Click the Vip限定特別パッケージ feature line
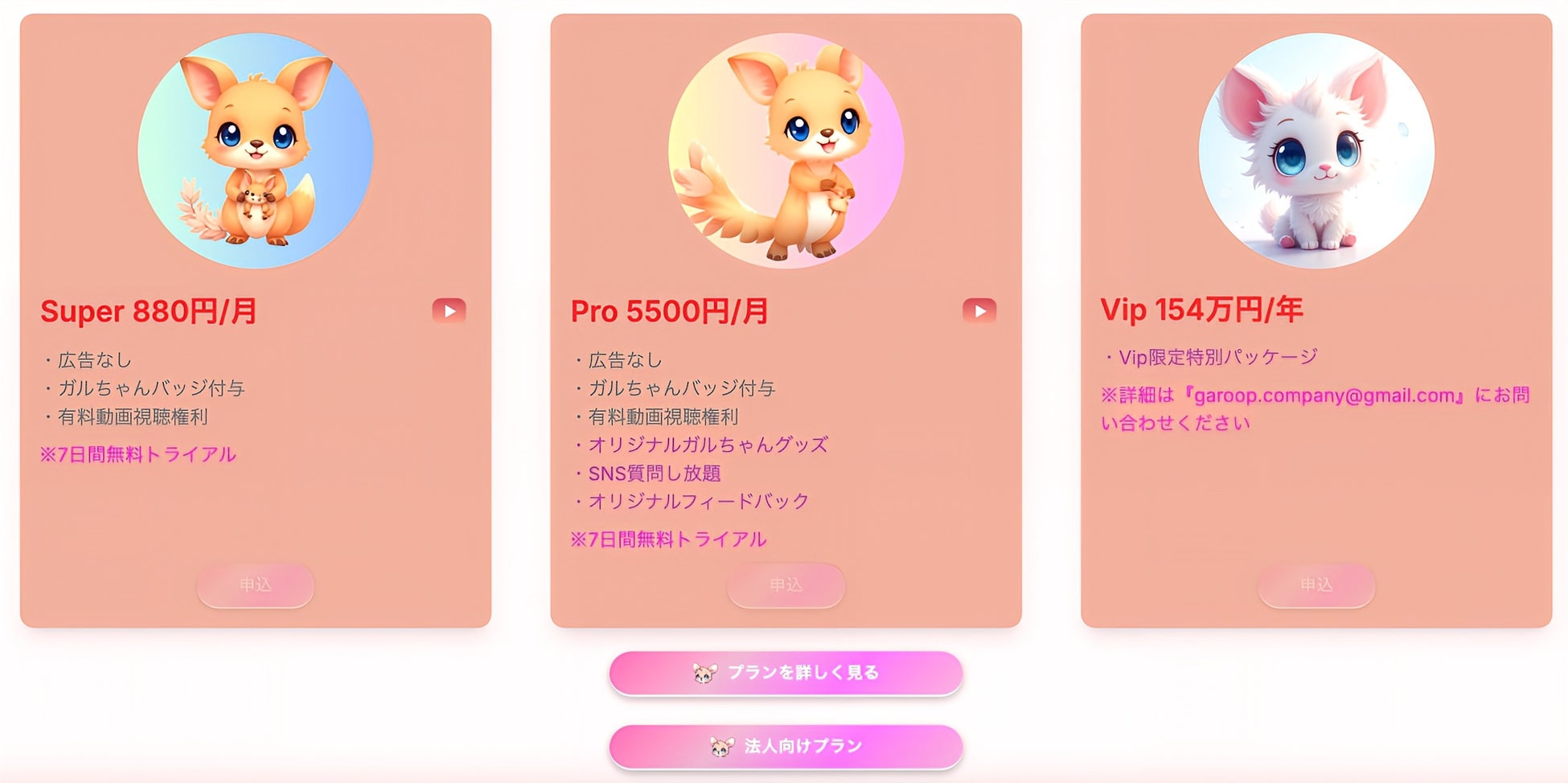Screen dimensions: 1568x783 click(1210, 357)
